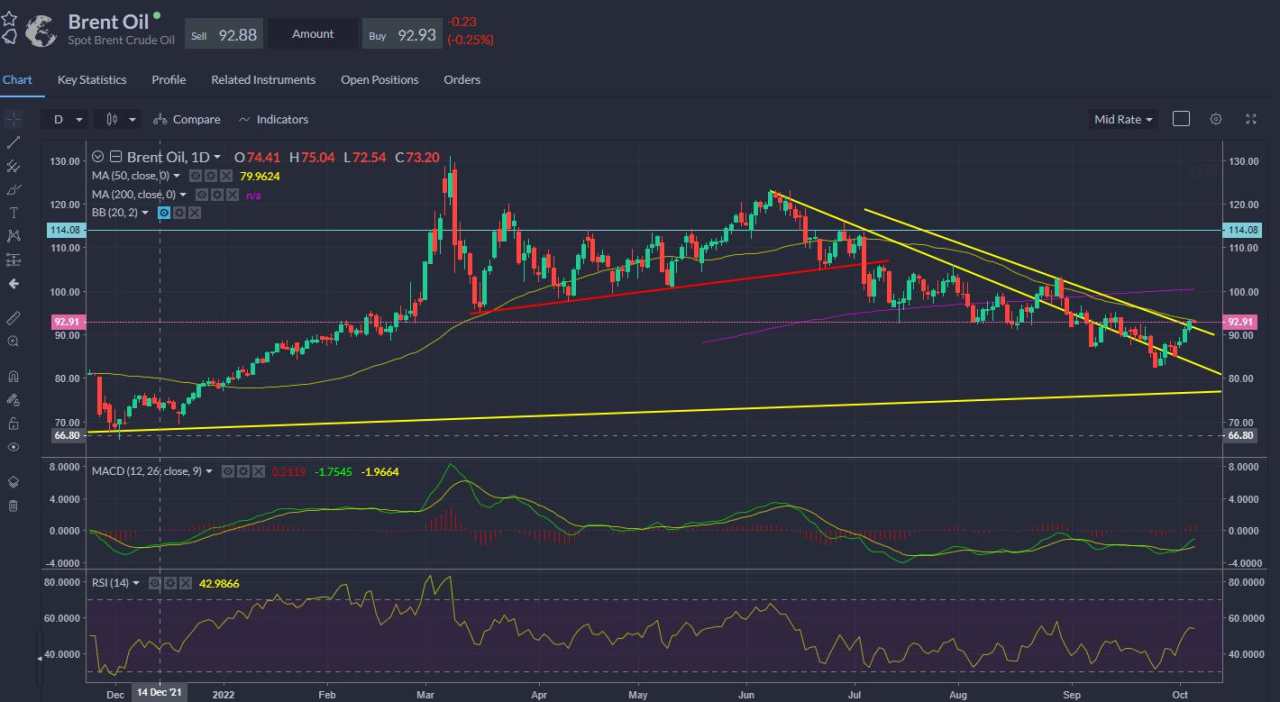The height and width of the screenshot is (702, 1280).
Task: Open the Key Statistics tab
Action: point(92,80)
